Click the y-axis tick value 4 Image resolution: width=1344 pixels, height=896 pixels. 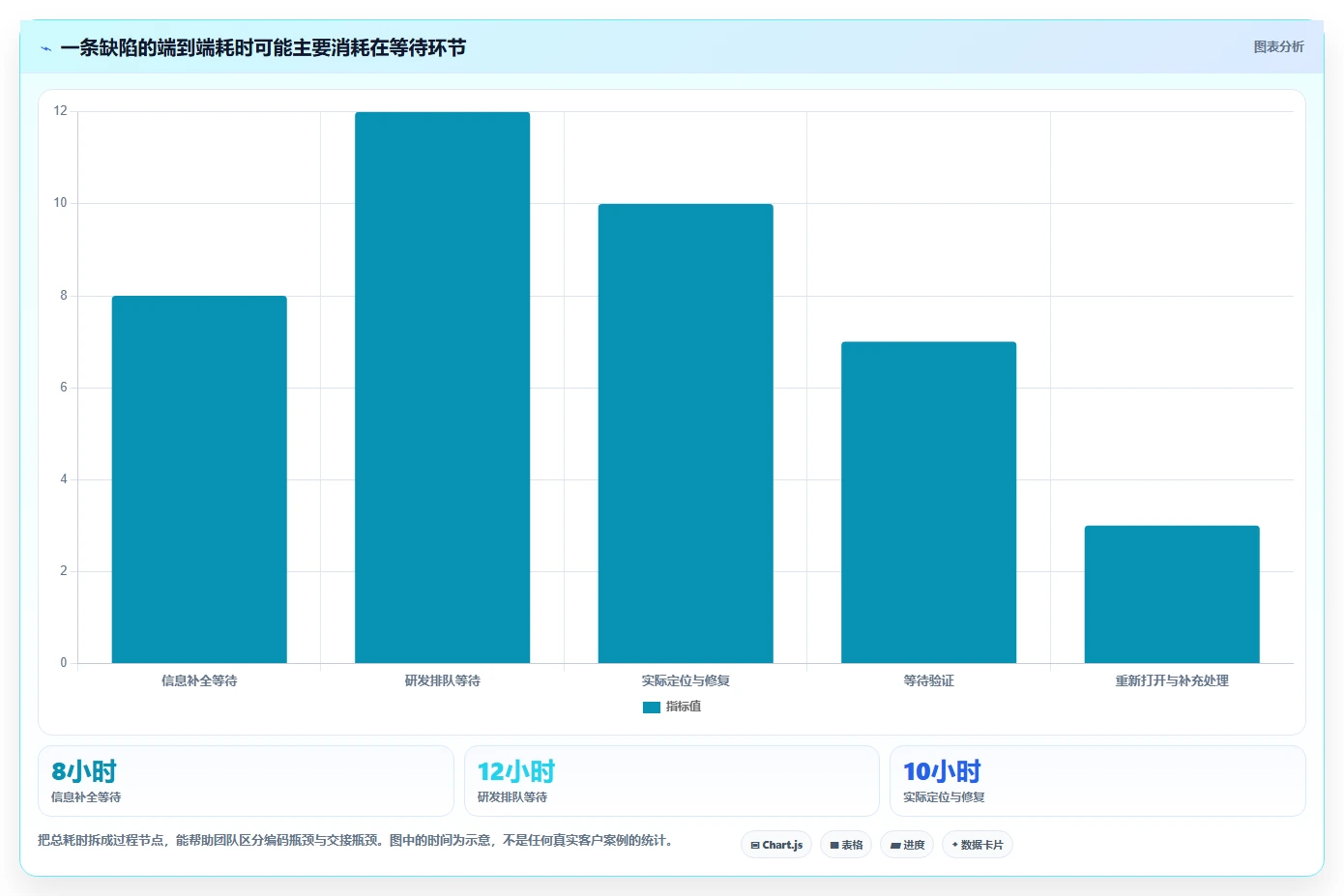64,478
